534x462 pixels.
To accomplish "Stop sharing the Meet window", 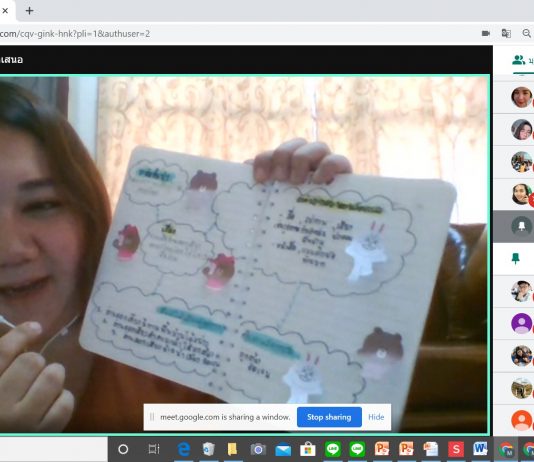I will click(x=329, y=417).
